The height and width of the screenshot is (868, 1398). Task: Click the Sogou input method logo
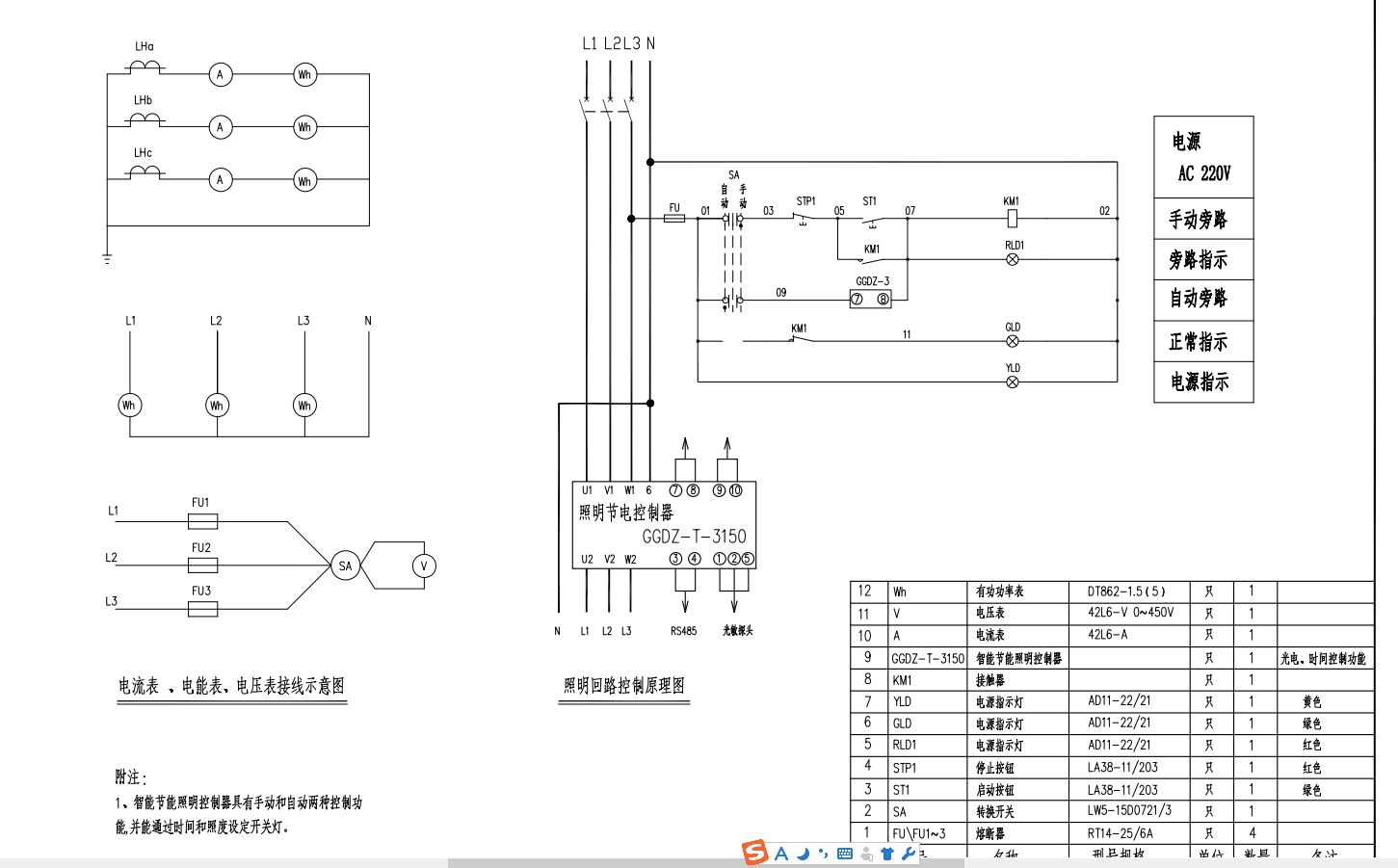(x=755, y=853)
